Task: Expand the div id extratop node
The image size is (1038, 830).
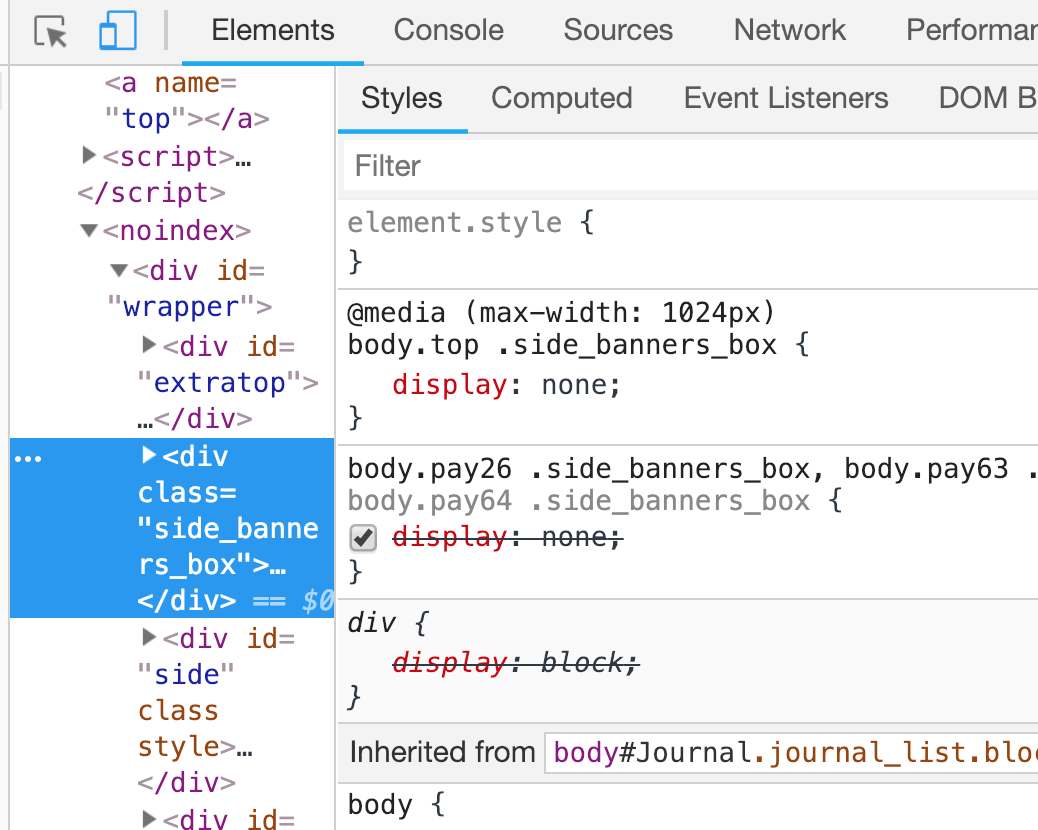Action: click(x=149, y=345)
